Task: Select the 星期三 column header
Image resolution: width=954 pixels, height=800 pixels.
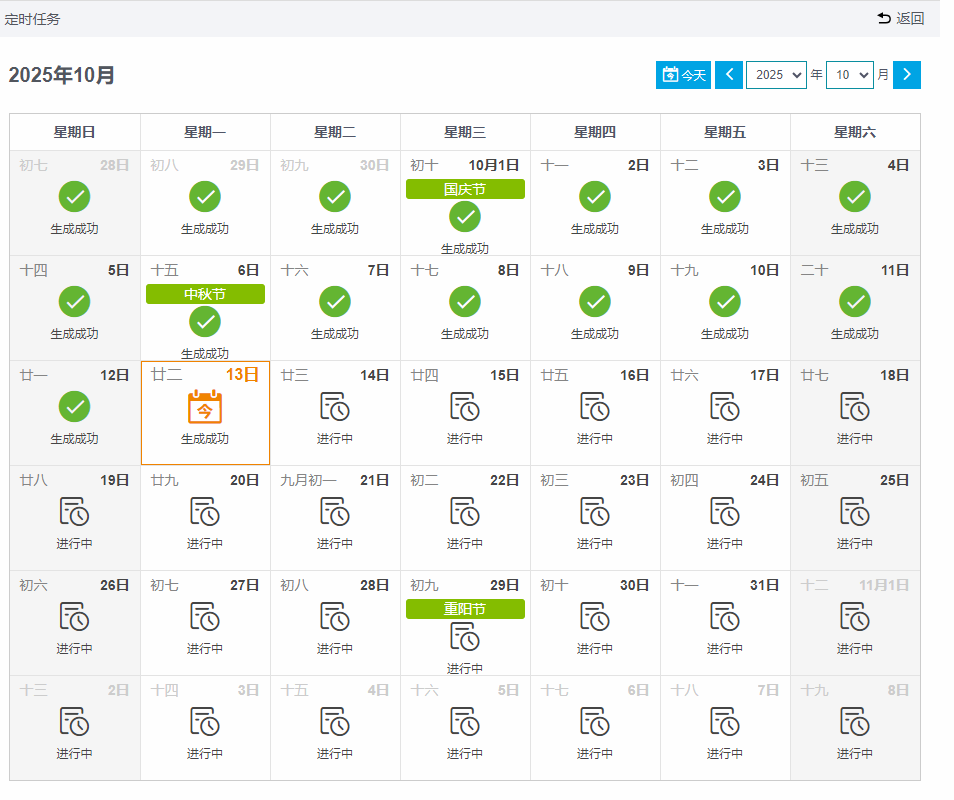Action: (465, 132)
